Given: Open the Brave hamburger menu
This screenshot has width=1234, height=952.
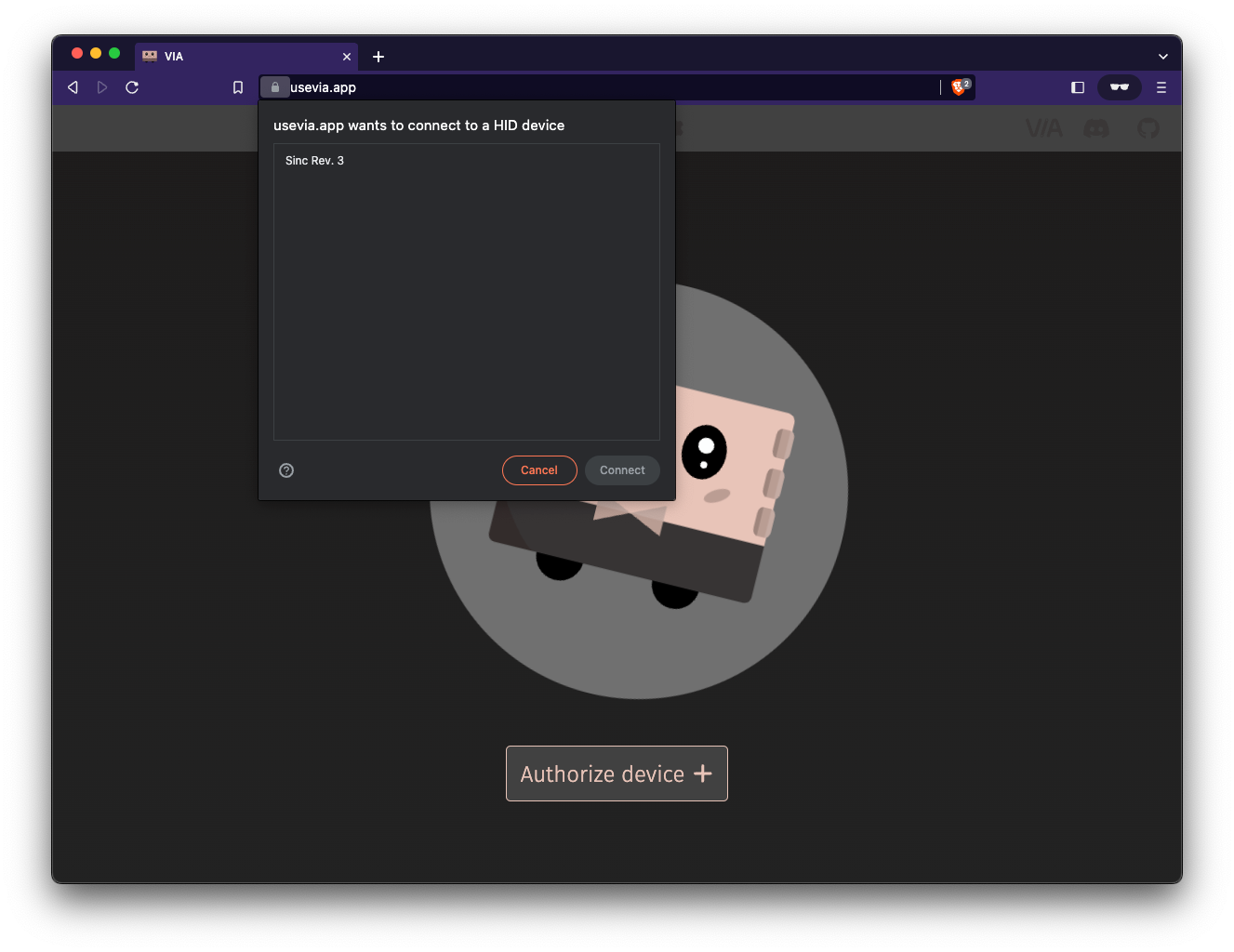Looking at the screenshot, I should (1161, 87).
